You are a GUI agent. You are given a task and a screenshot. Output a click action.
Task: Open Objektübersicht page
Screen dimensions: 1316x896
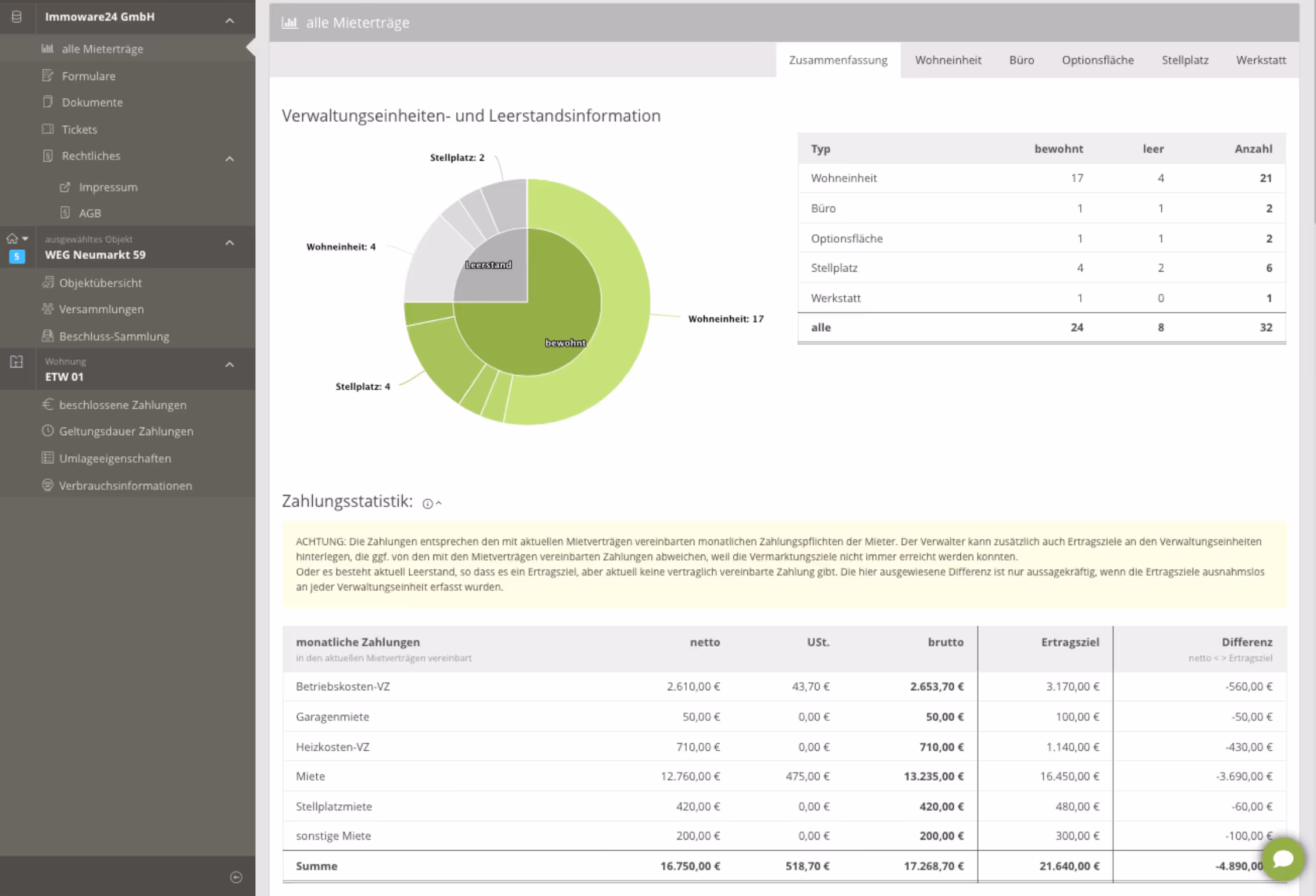(x=100, y=283)
